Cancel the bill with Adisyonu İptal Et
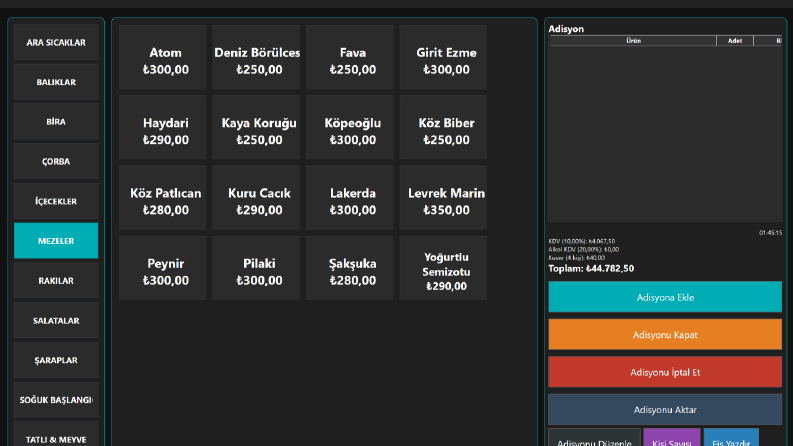 [665, 372]
